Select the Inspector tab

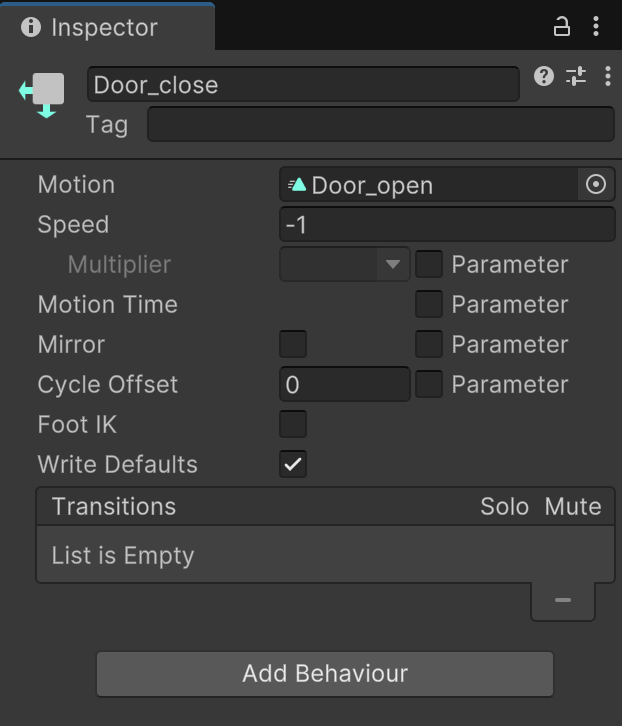106,27
